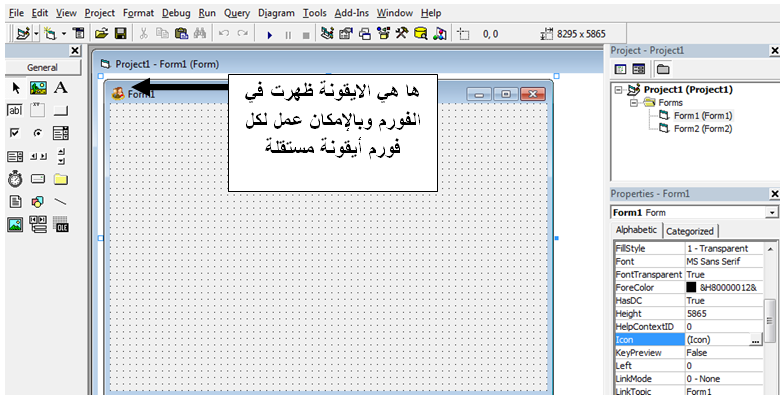Screen dimensions: 784x398
Task: Choose the Timer control icon
Action: coord(16,178)
